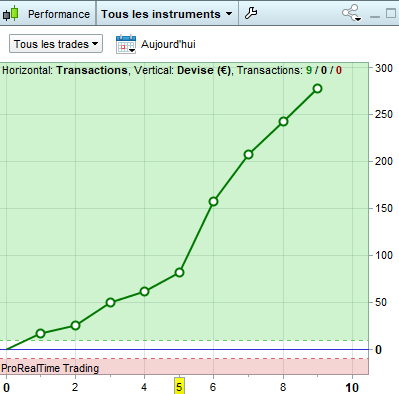This screenshot has height=394, width=399.
Task: Click the candlestick chart icon beside Performance
Action: (x=10, y=13)
